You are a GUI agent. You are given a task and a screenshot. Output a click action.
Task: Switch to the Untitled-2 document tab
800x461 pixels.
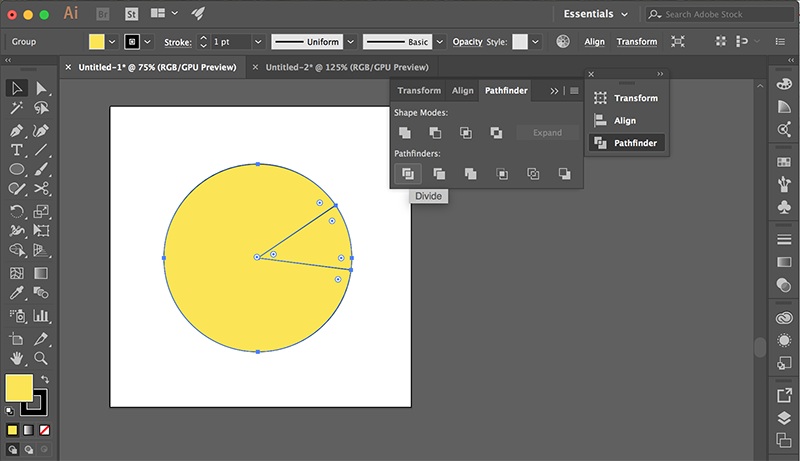point(347,67)
